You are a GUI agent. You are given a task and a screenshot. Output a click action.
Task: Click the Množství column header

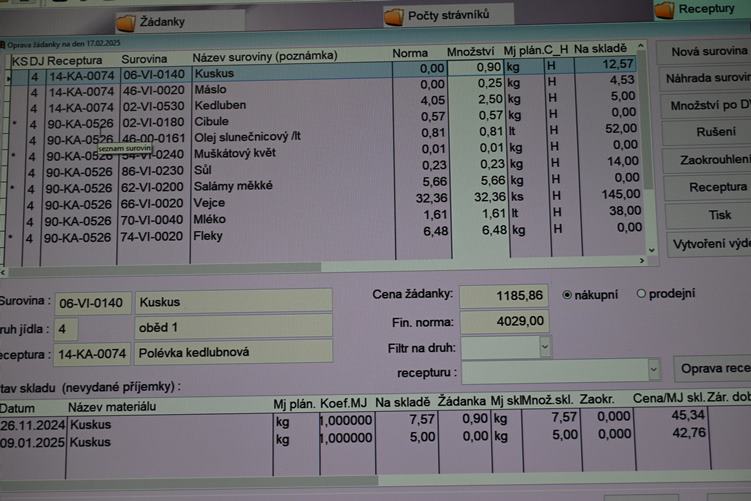coord(470,52)
